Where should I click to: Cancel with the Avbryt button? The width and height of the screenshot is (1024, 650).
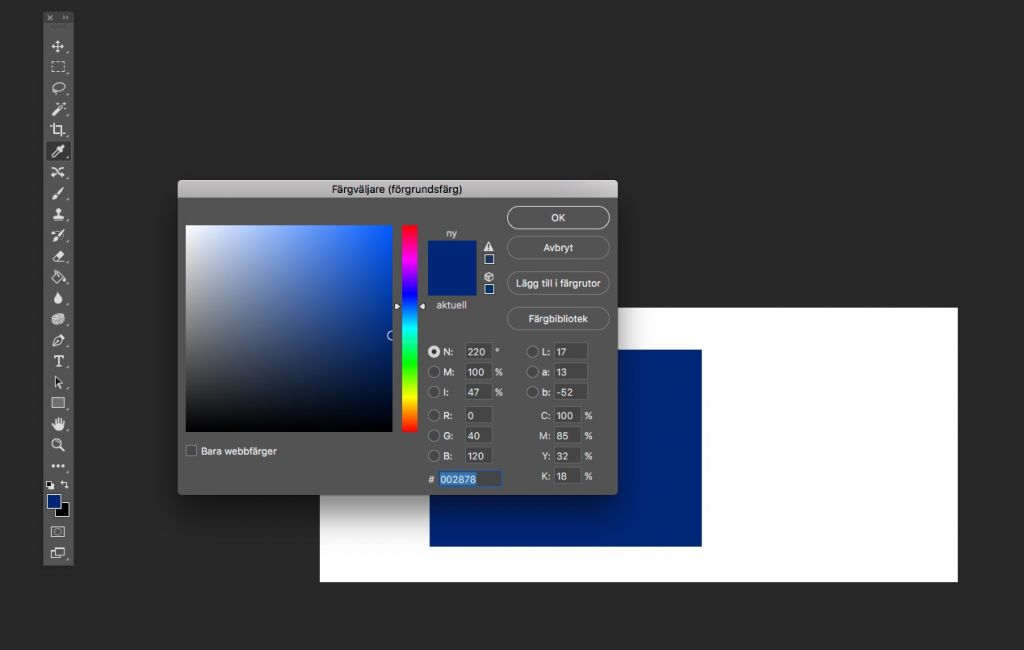click(x=558, y=248)
